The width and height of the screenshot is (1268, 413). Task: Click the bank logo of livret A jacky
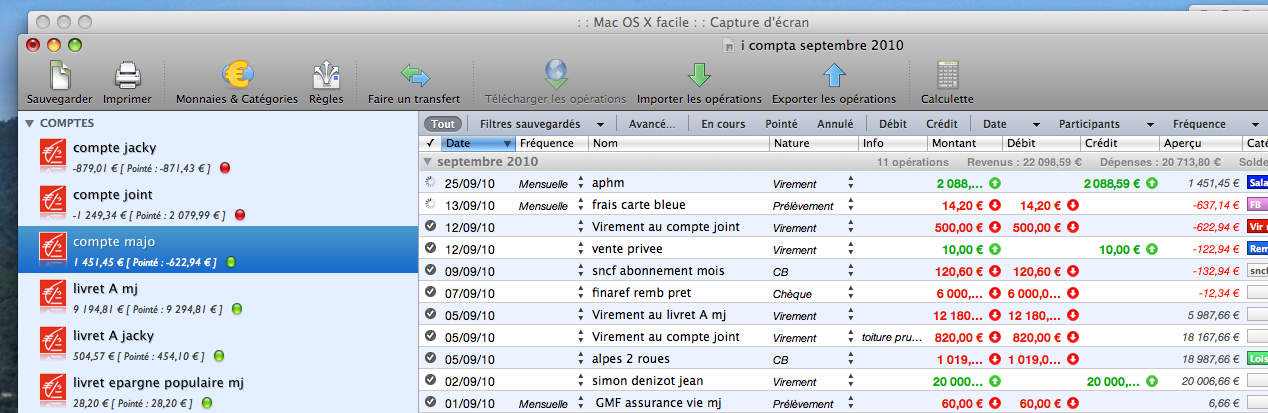pyautogui.click(x=53, y=344)
